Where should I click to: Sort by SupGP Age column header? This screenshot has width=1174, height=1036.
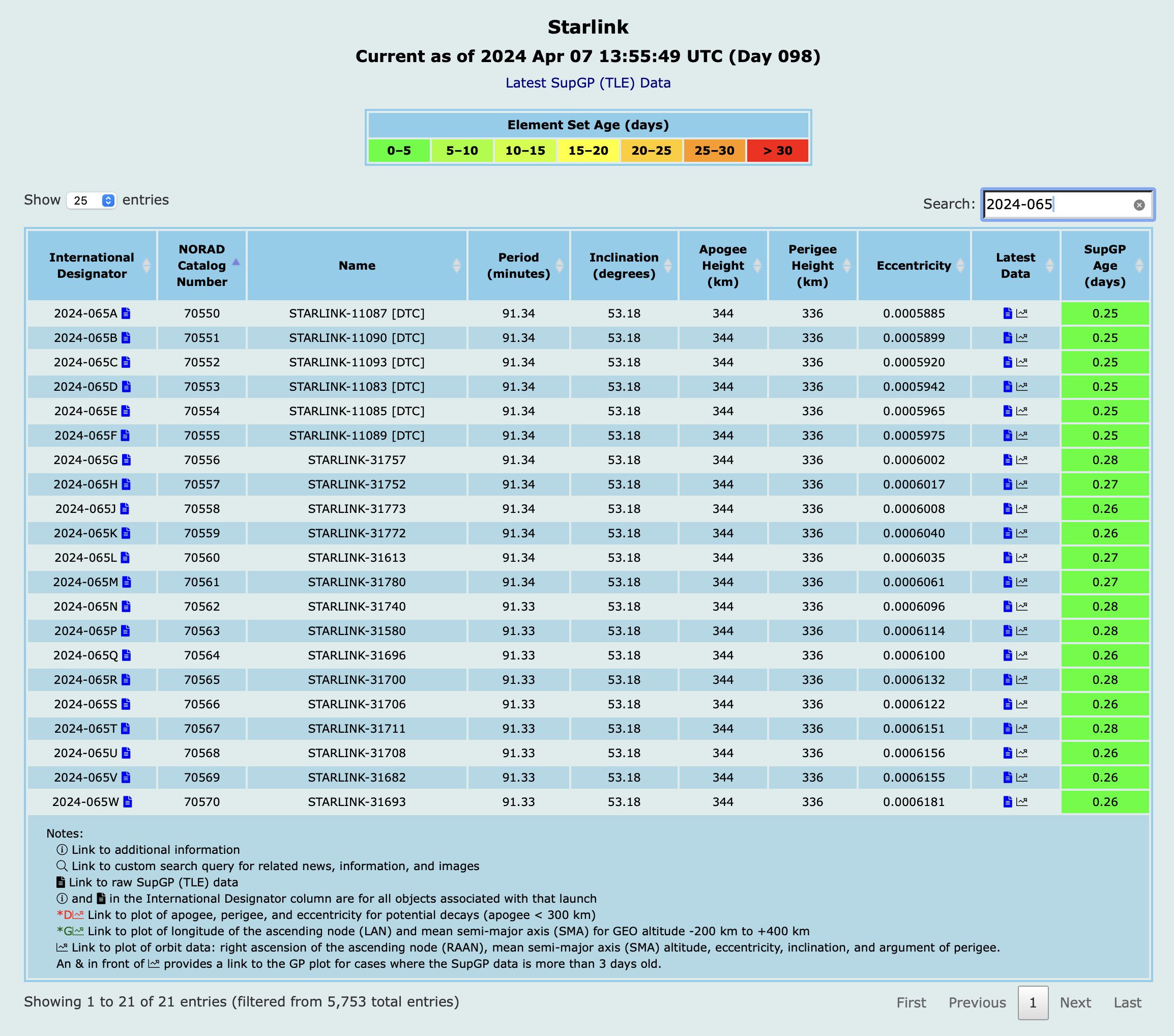(x=1104, y=266)
